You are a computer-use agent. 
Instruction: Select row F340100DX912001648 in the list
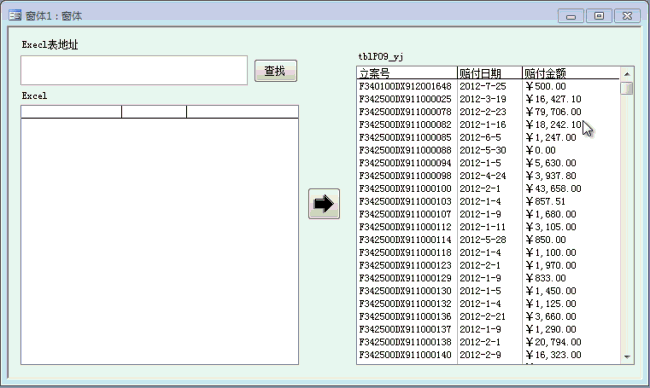coord(488,86)
